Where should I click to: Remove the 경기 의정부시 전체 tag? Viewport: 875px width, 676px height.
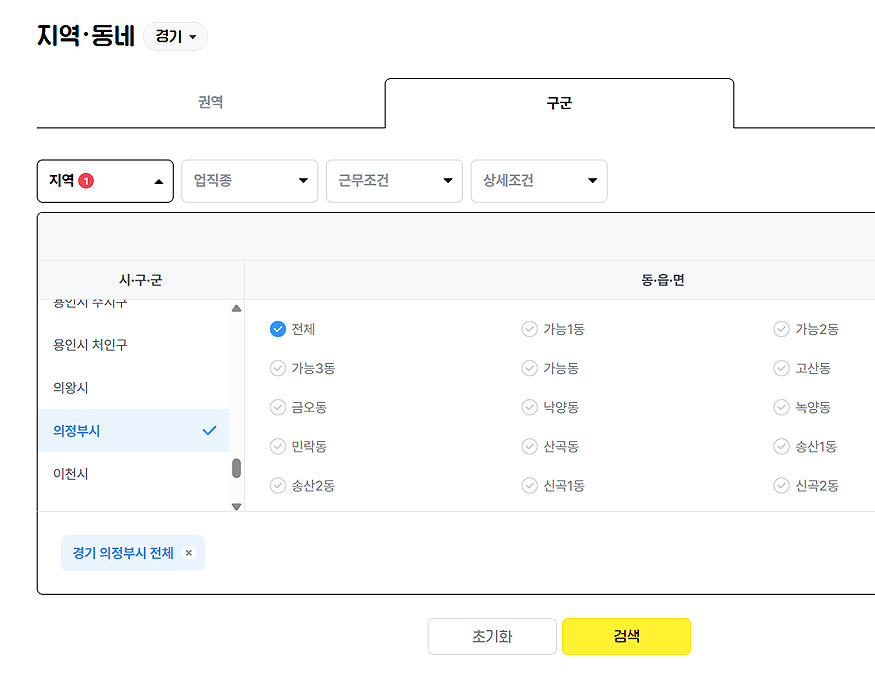188,553
